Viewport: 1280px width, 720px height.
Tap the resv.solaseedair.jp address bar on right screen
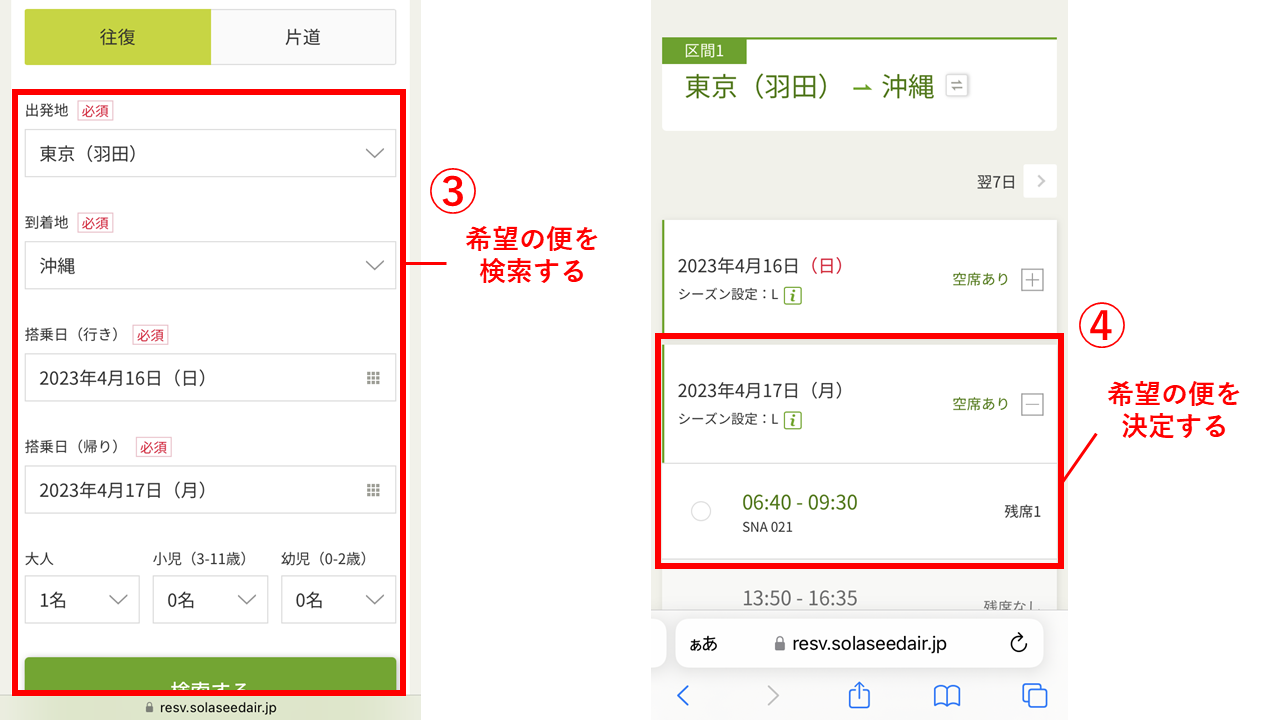click(x=860, y=643)
